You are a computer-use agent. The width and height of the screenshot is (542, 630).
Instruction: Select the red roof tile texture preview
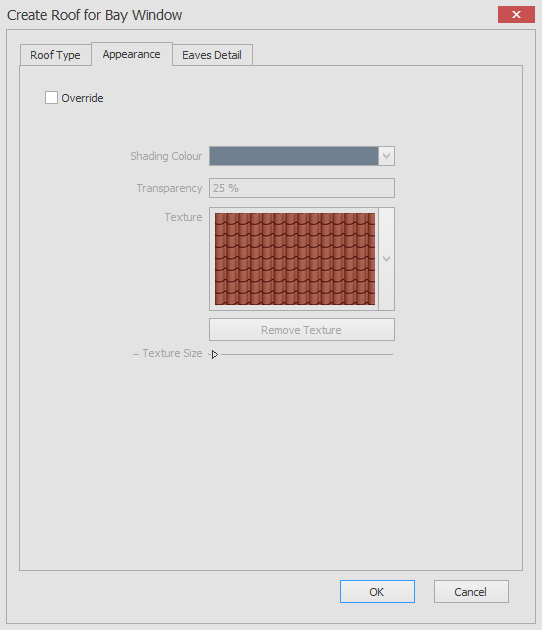pyautogui.click(x=295, y=259)
